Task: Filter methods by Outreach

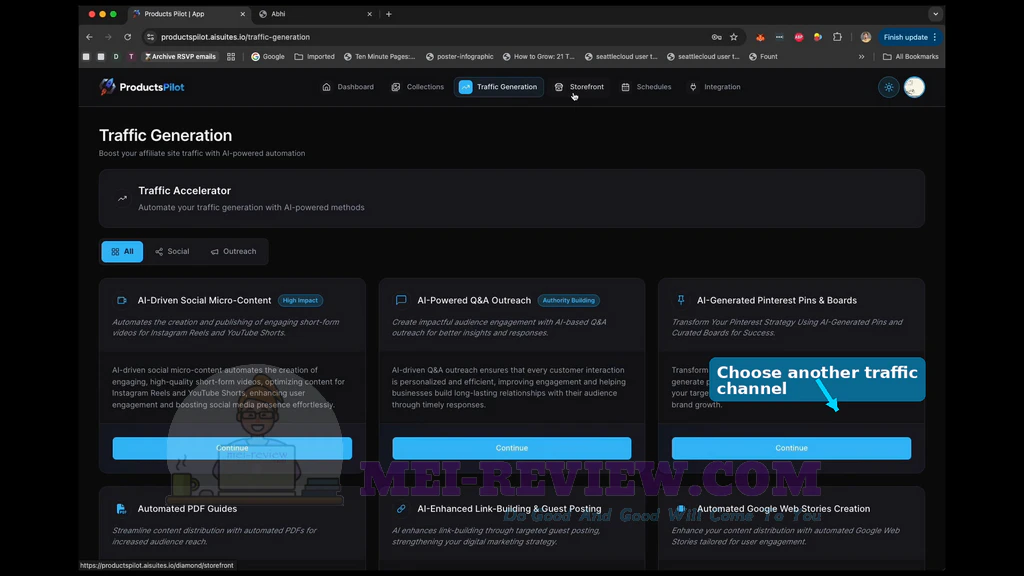Action: [x=233, y=251]
